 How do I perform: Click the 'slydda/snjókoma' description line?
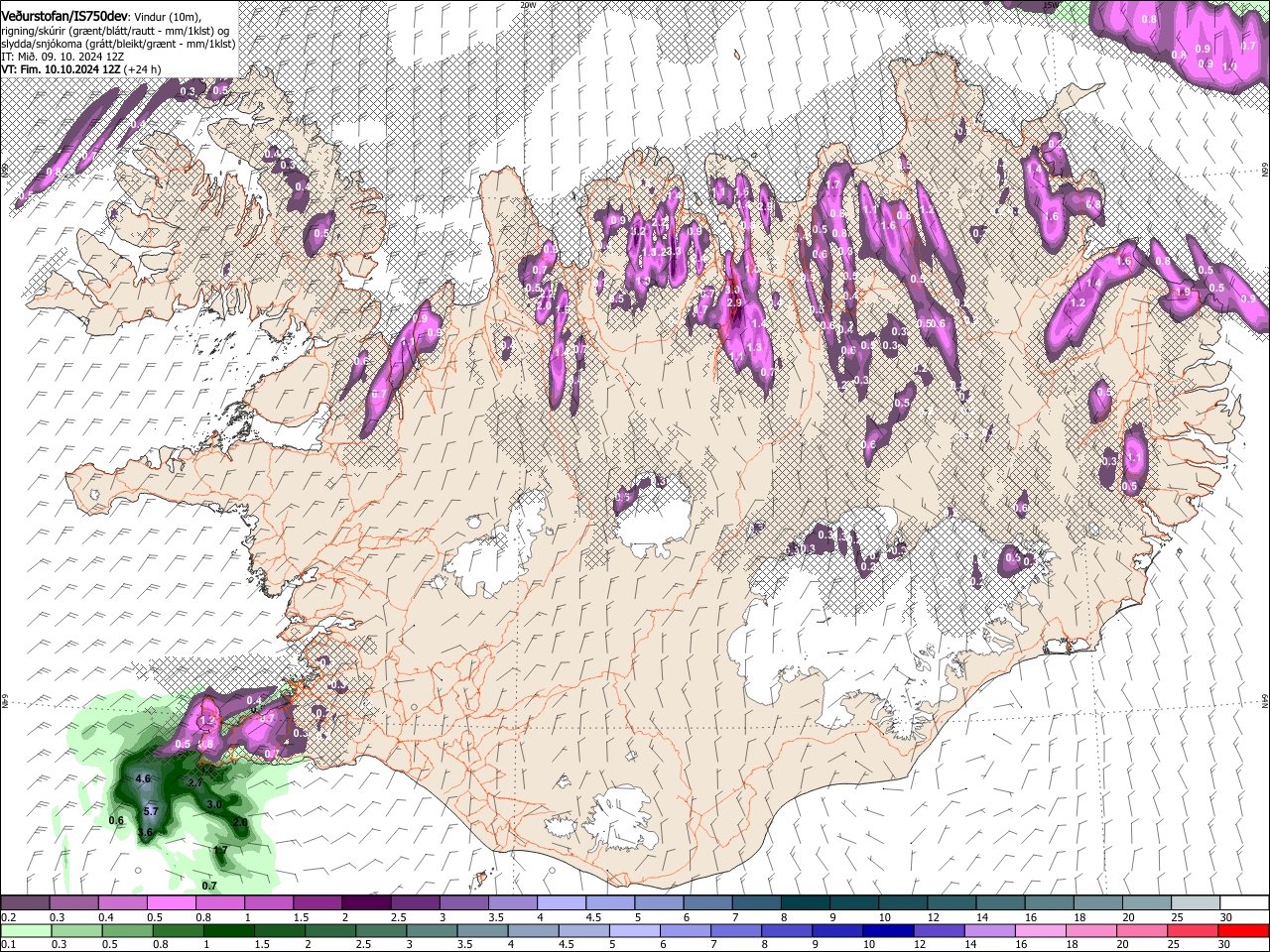point(118,44)
